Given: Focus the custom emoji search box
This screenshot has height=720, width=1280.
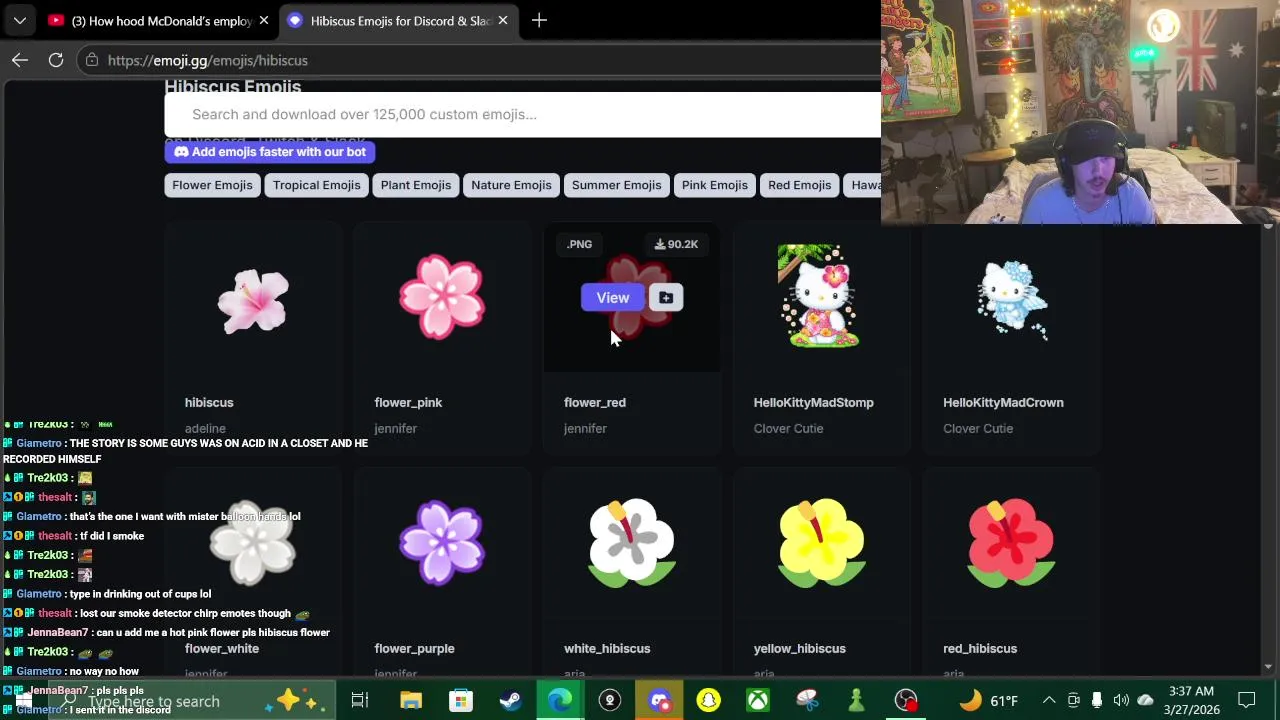Looking at the screenshot, I should (x=522, y=114).
